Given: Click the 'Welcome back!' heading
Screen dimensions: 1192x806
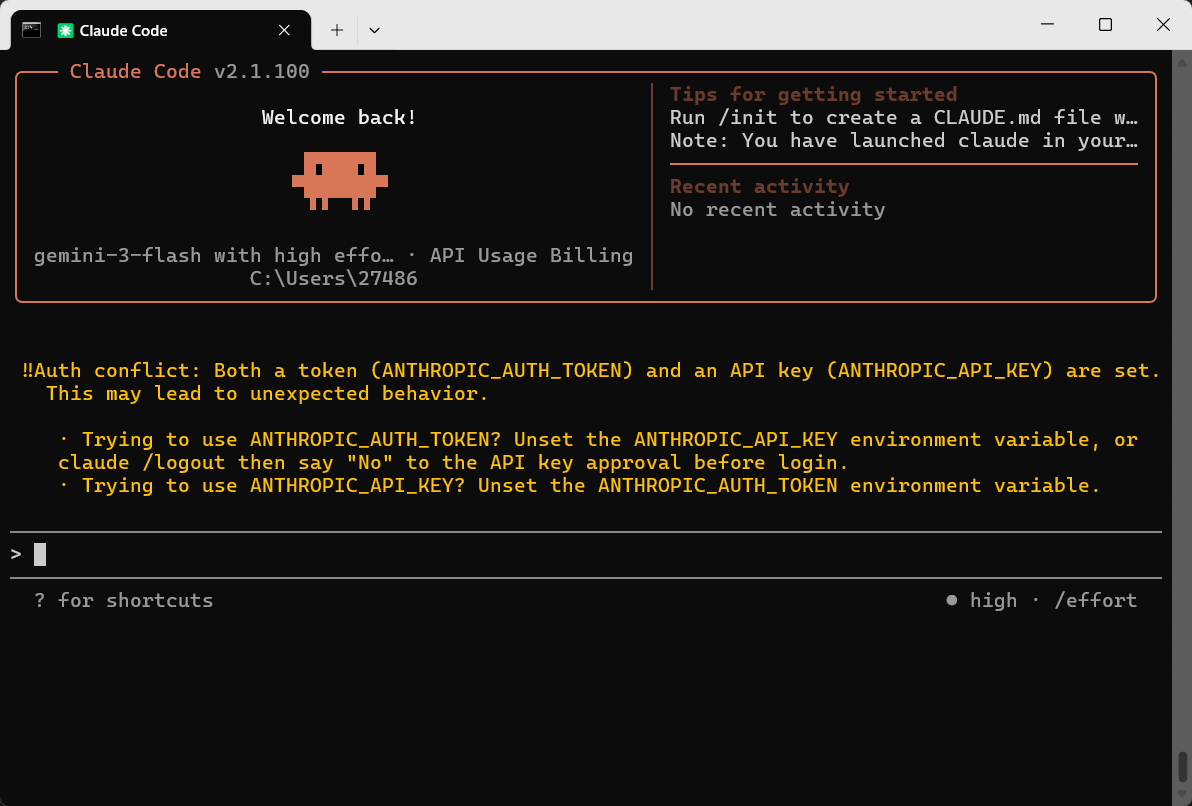Looking at the screenshot, I should tap(339, 117).
